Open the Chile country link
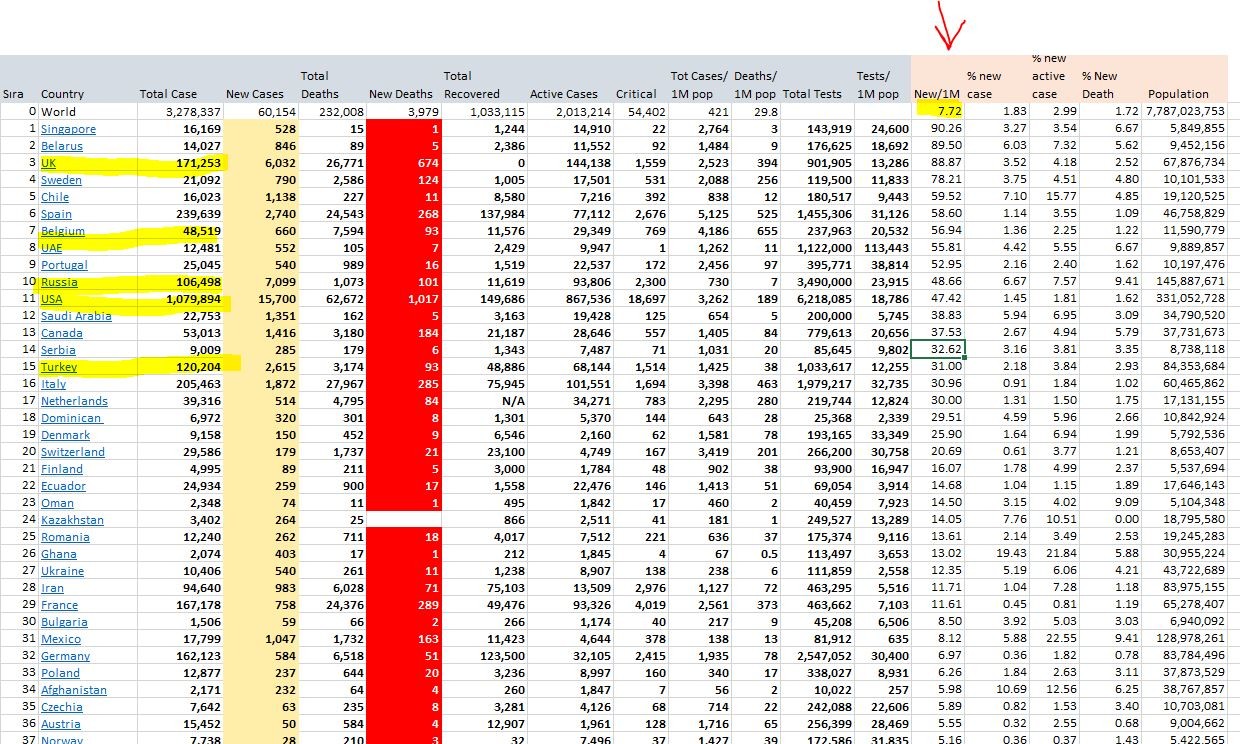 (54, 197)
